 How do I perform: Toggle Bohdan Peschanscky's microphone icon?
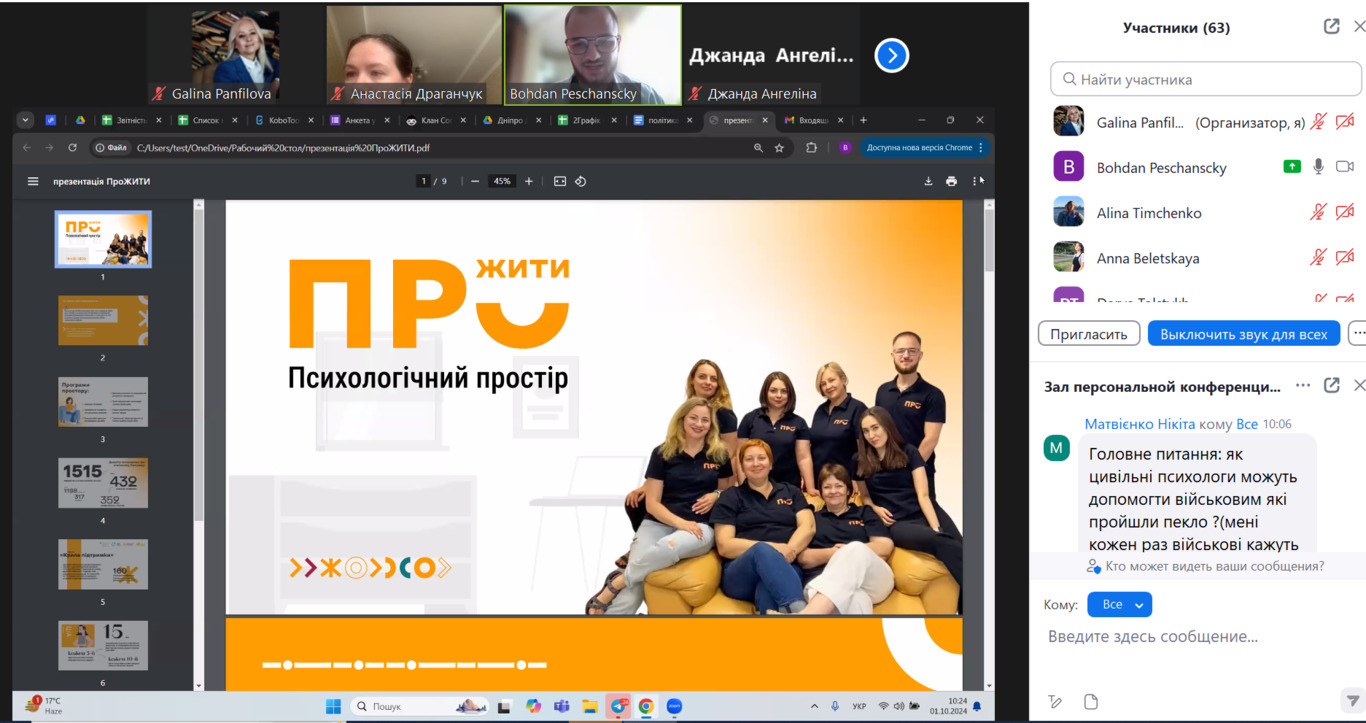(1318, 166)
